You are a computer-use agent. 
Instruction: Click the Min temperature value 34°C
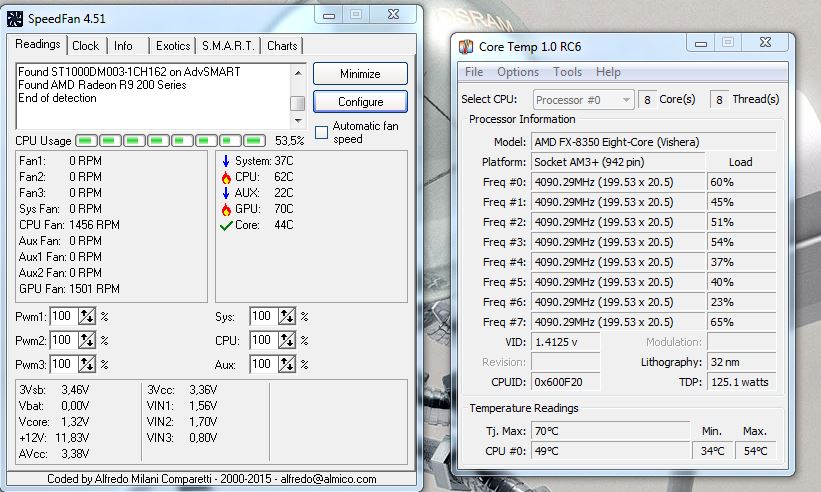pos(713,451)
